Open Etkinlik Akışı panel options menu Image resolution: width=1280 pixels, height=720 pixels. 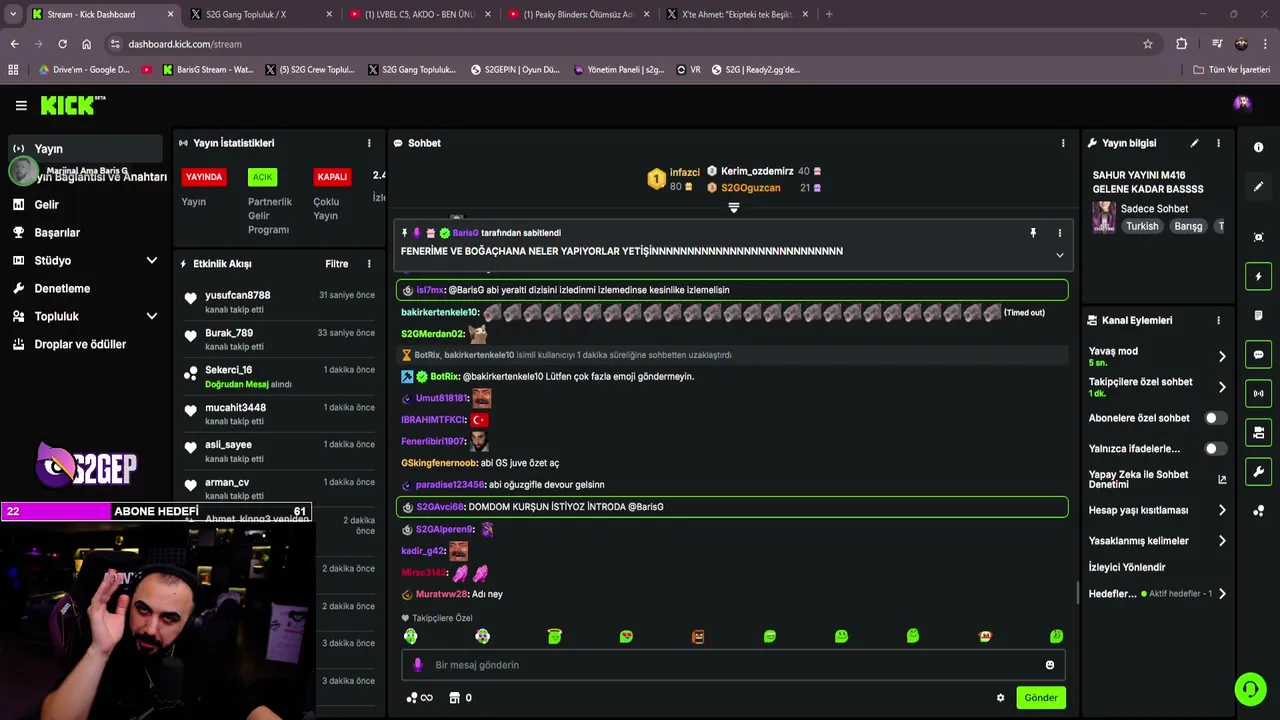tap(369, 264)
